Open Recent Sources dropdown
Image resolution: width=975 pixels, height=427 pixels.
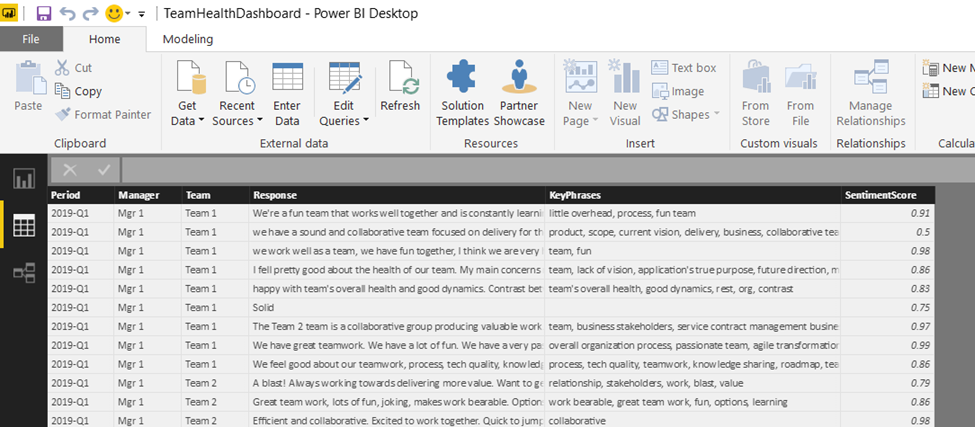tap(238, 93)
